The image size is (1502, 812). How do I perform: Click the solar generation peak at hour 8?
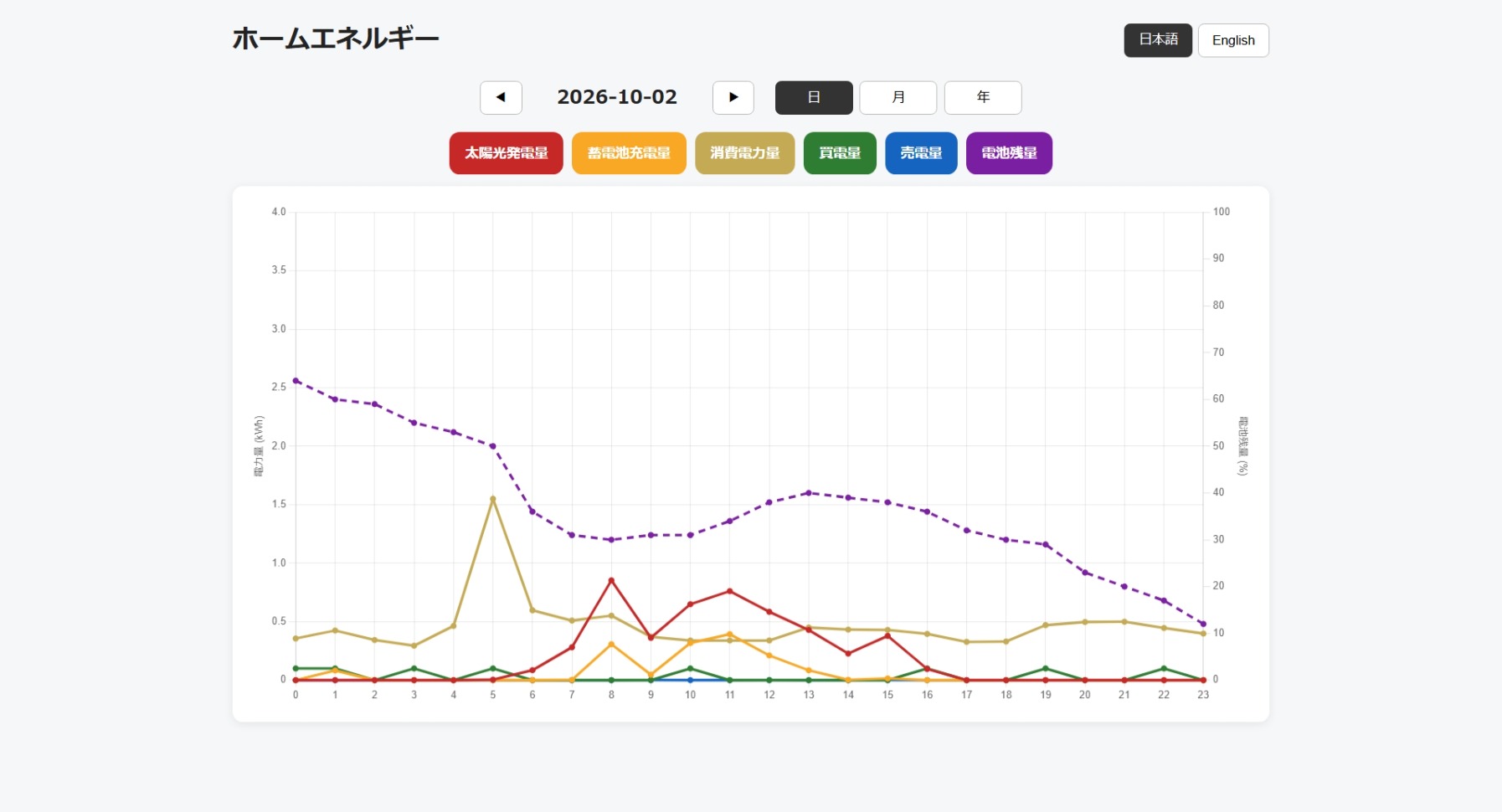coord(611,580)
